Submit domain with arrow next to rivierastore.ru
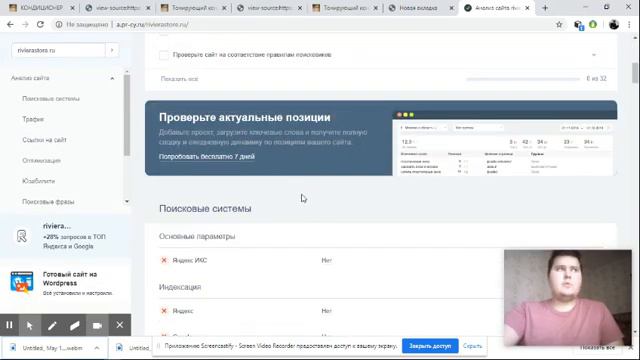This screenshot has width=640, height=360. (112, 50)
